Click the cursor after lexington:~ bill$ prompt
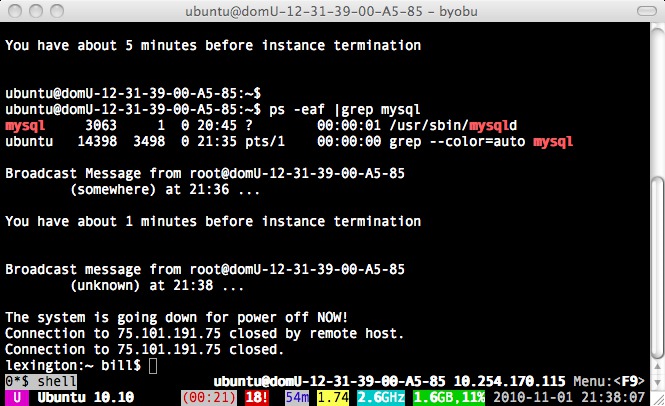Viewport: 665px width, 406px height. tap(152, 367)
